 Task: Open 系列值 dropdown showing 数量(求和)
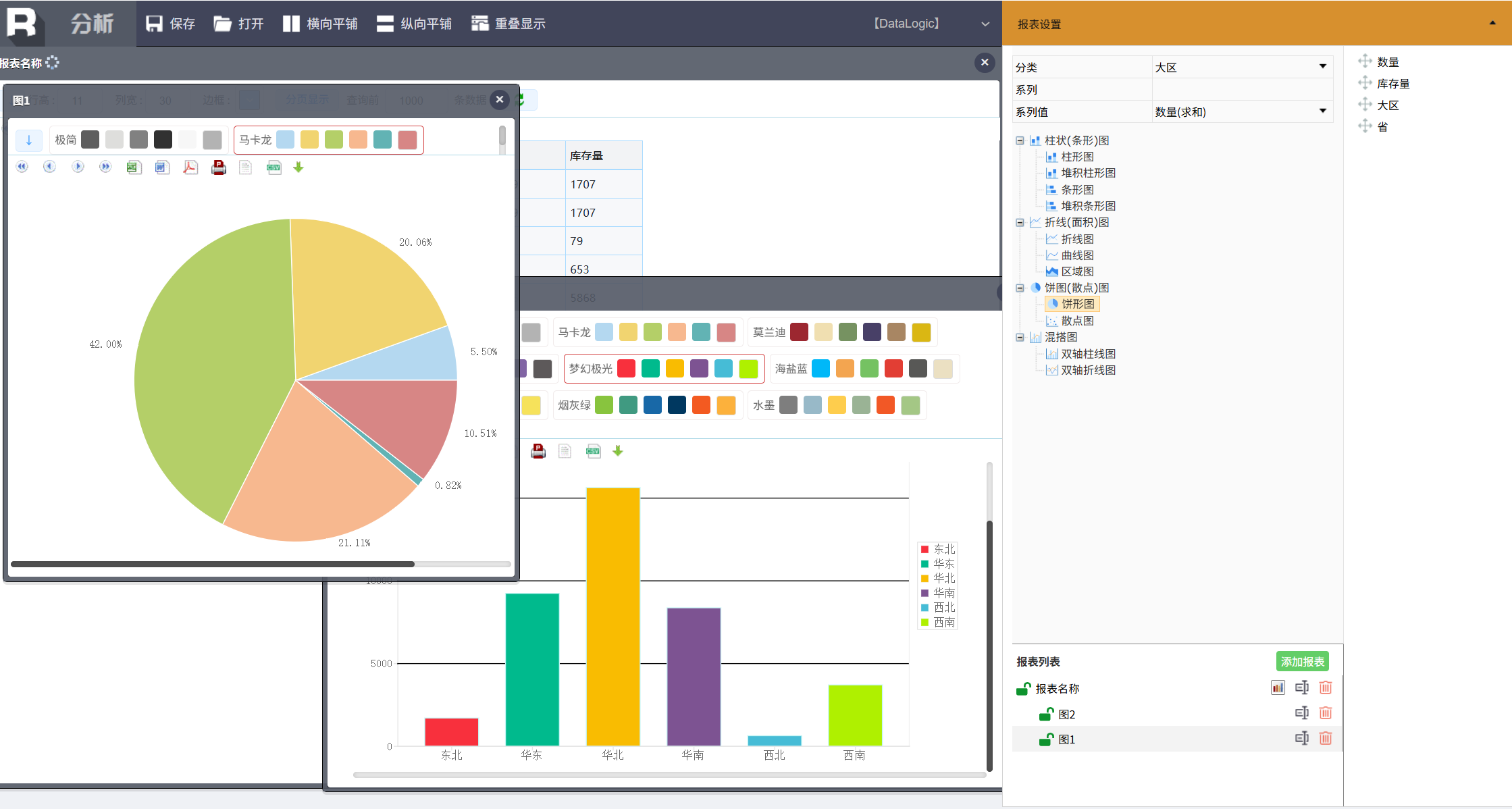click(1322, 111)
